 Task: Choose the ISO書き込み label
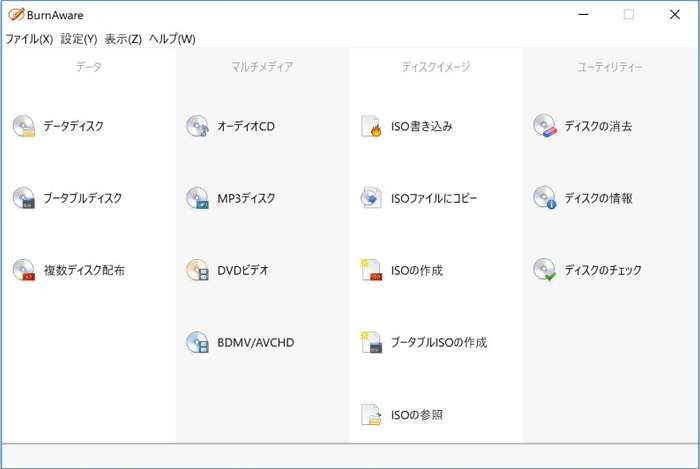(x=422, y=126)
